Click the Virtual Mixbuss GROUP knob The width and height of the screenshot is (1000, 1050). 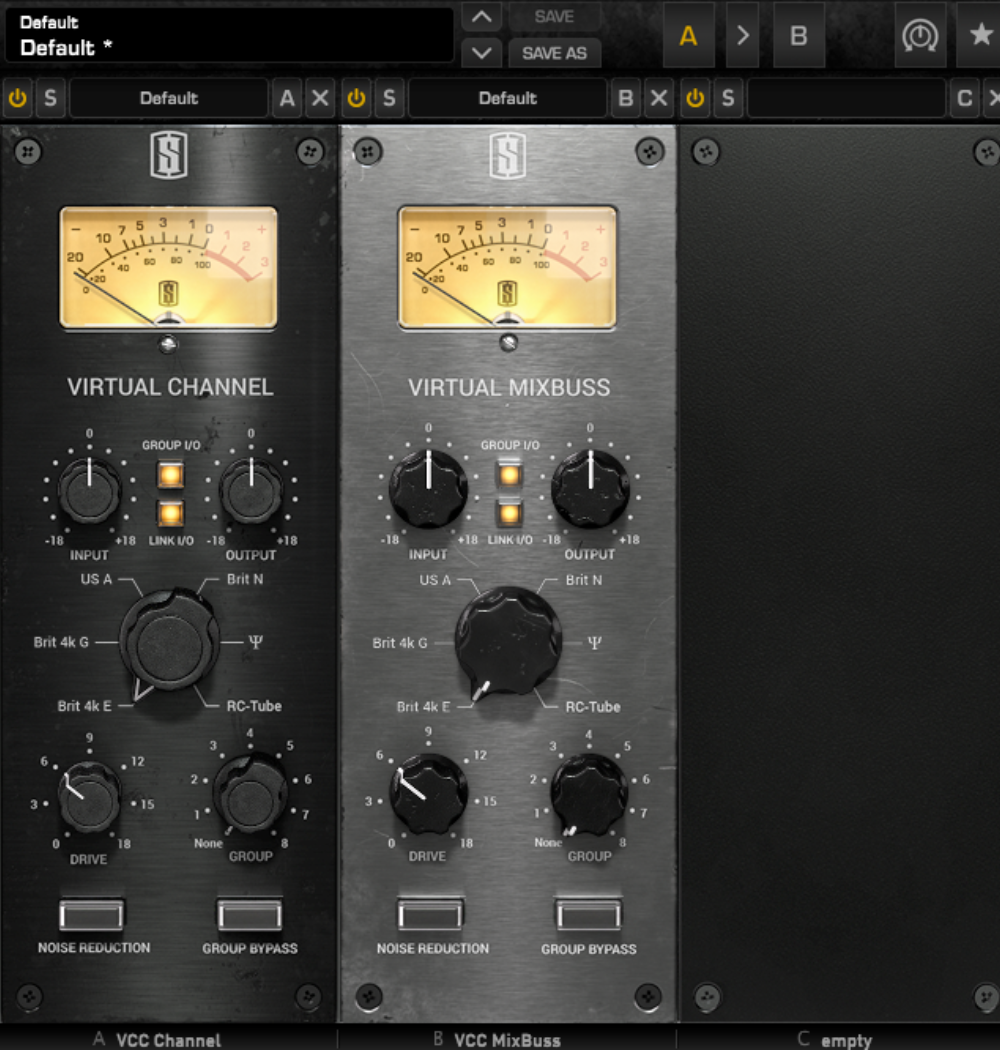pos(589,794)
